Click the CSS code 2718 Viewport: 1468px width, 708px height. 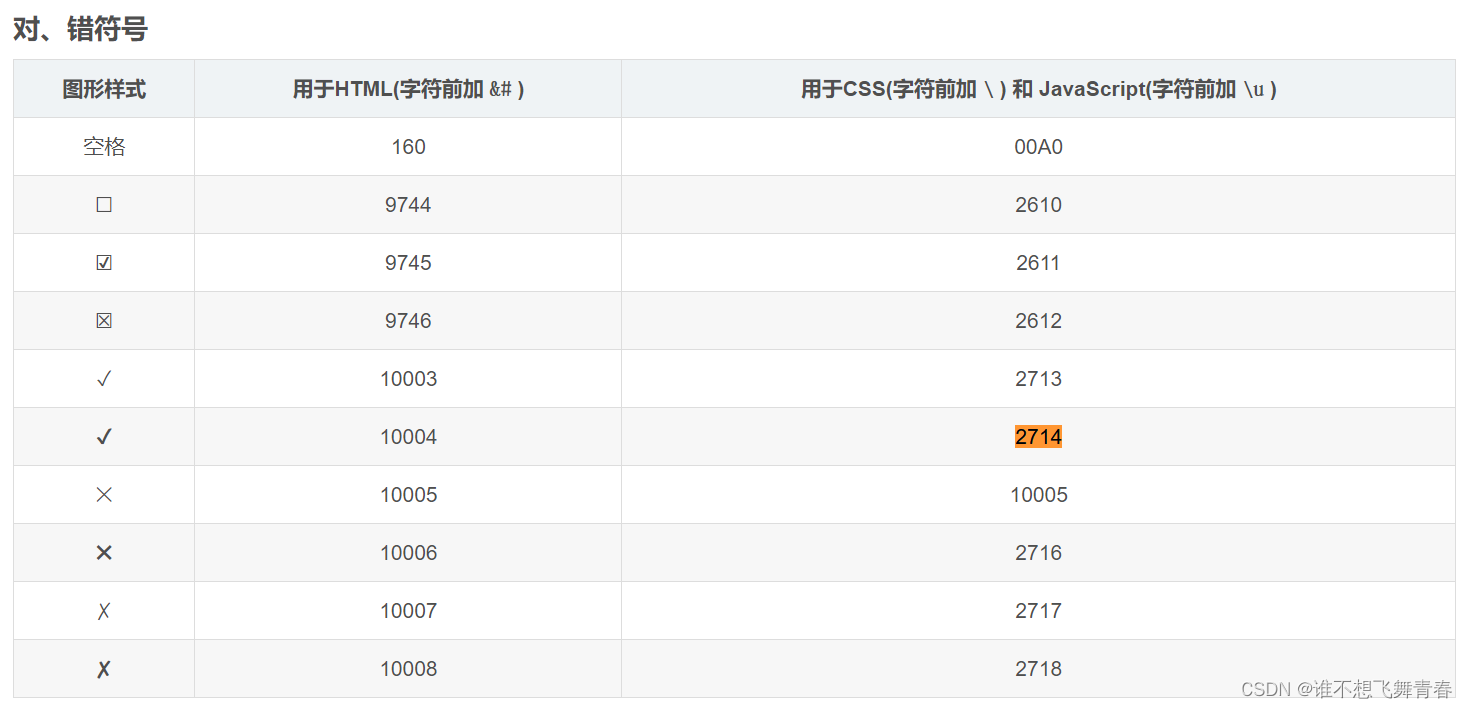pos(1038,669)
